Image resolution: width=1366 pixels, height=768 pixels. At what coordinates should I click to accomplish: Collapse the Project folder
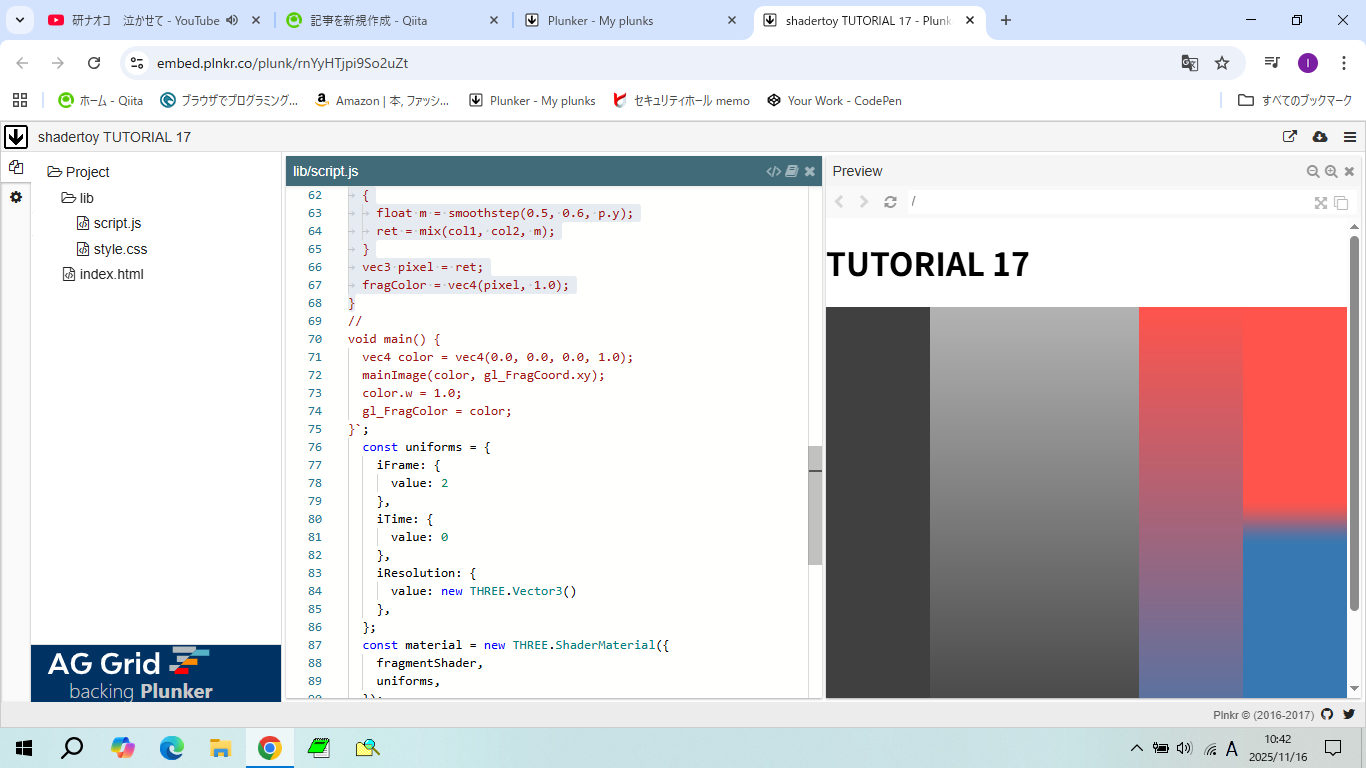point(78,172)
